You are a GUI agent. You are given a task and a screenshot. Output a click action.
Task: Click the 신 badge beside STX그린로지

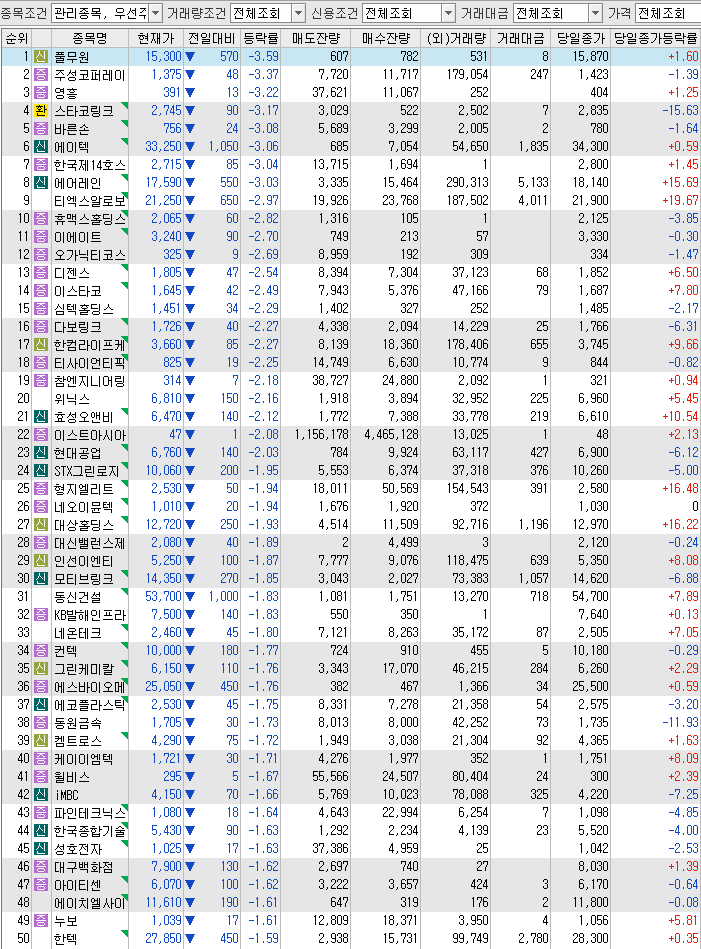coord(40,470)
